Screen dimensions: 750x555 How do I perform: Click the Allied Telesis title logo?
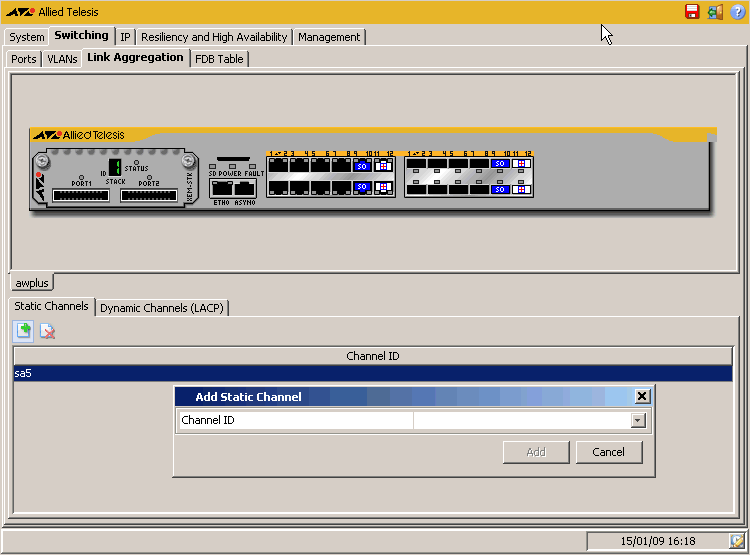53,12
